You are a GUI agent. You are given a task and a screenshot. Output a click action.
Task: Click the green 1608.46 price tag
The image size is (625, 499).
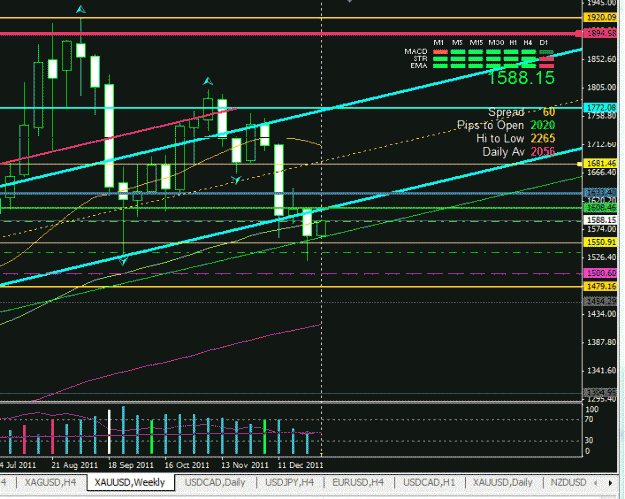pyautogui.click(x=600, y=208)
